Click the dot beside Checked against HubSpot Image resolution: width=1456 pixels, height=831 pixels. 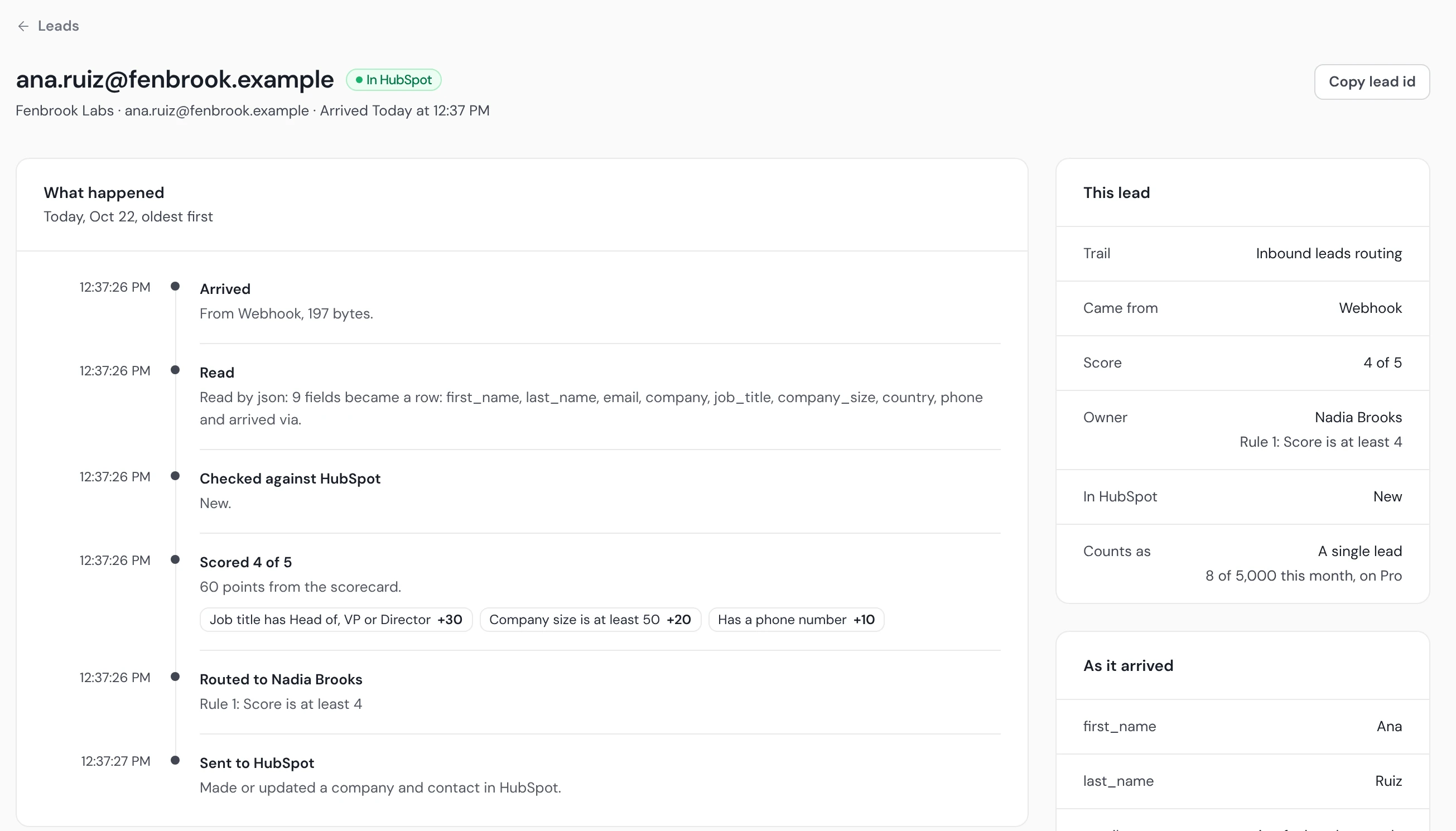tap(175, 476)
